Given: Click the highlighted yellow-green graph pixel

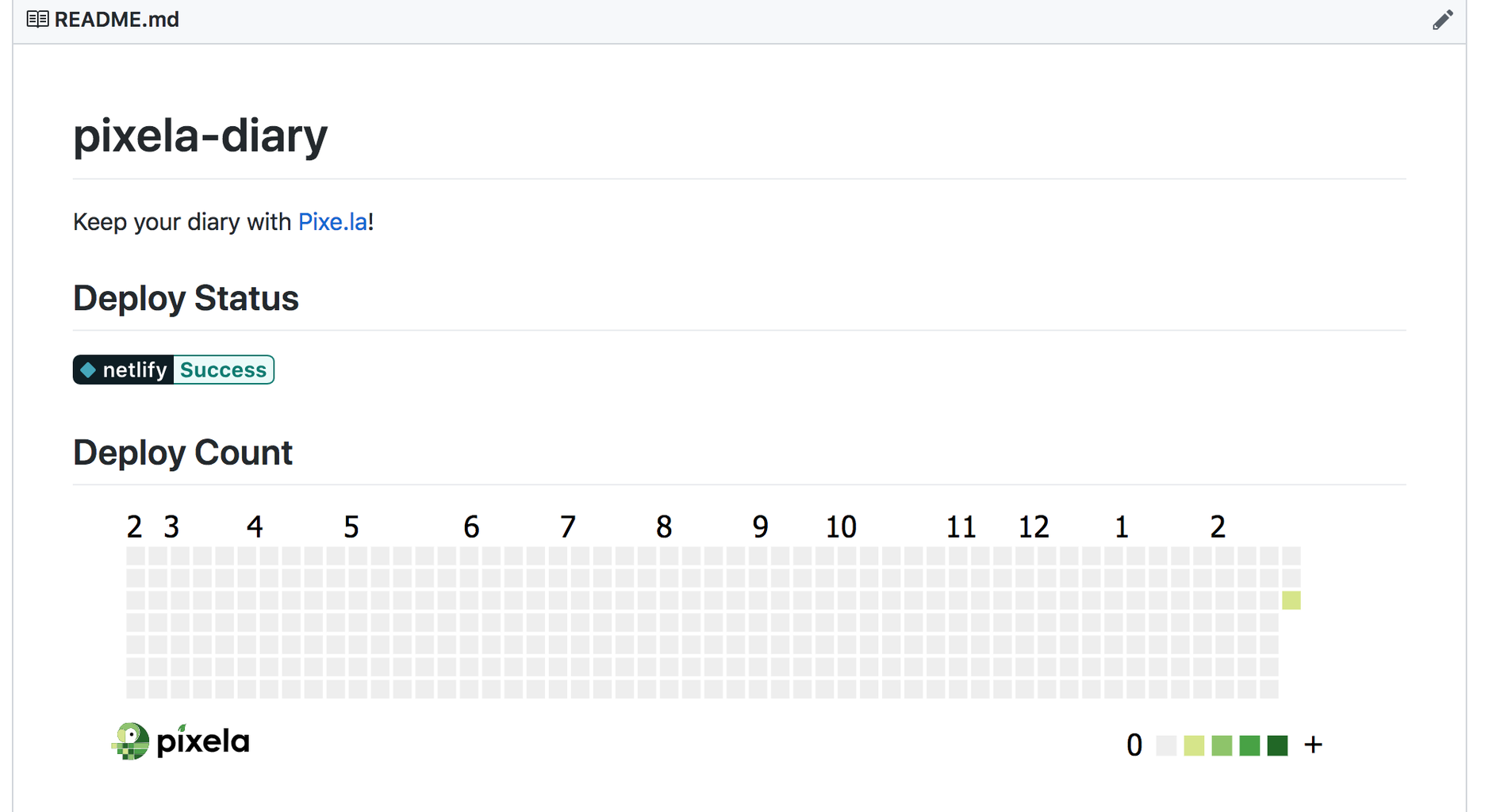Looking at the screenshot, I should click(x=1291, y=600).
